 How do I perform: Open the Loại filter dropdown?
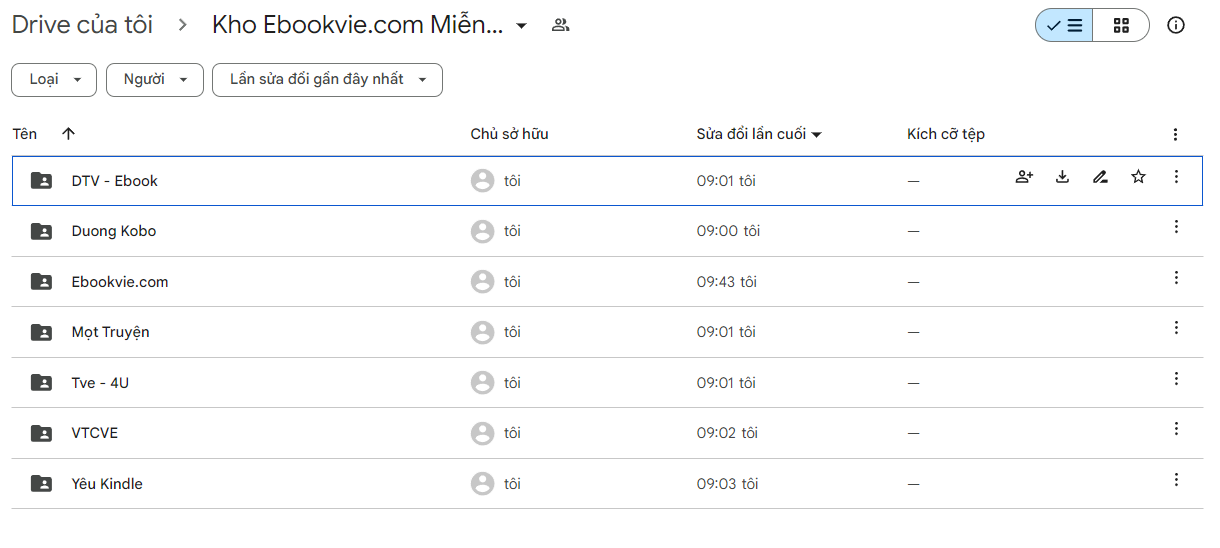(54, 80)
